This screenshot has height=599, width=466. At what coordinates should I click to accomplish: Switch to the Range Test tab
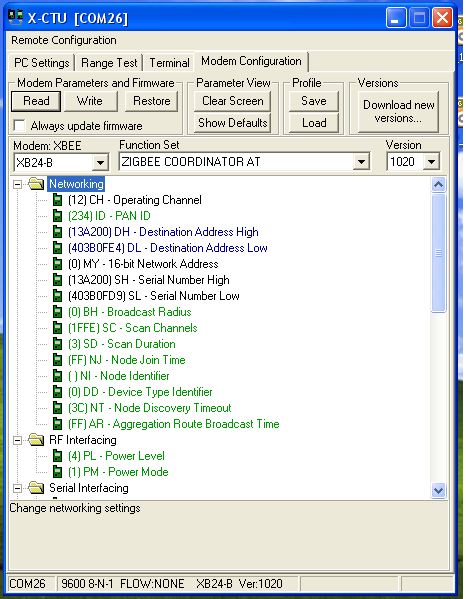coord(109,63)
